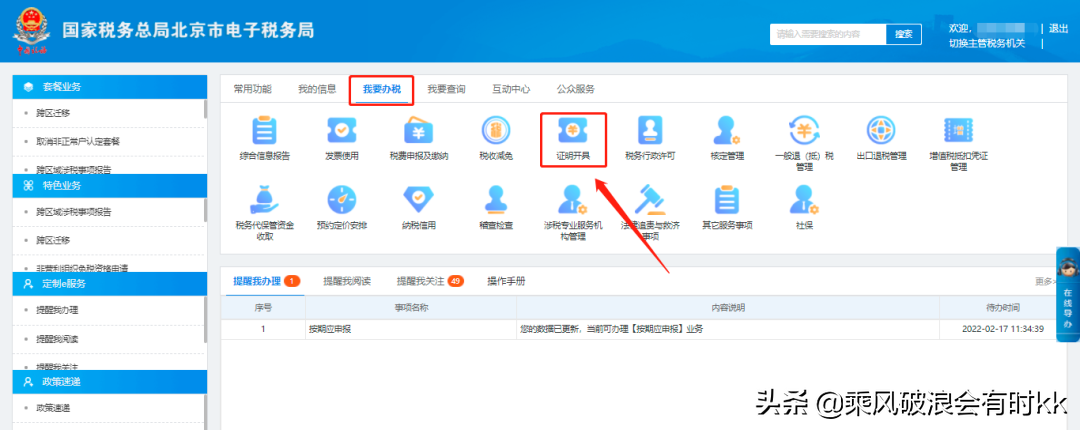This screenshot has height=430, width=1080.
Task: Click 切换主管税务机关 link
Action: pyautogui.click(x=987, y=43)
